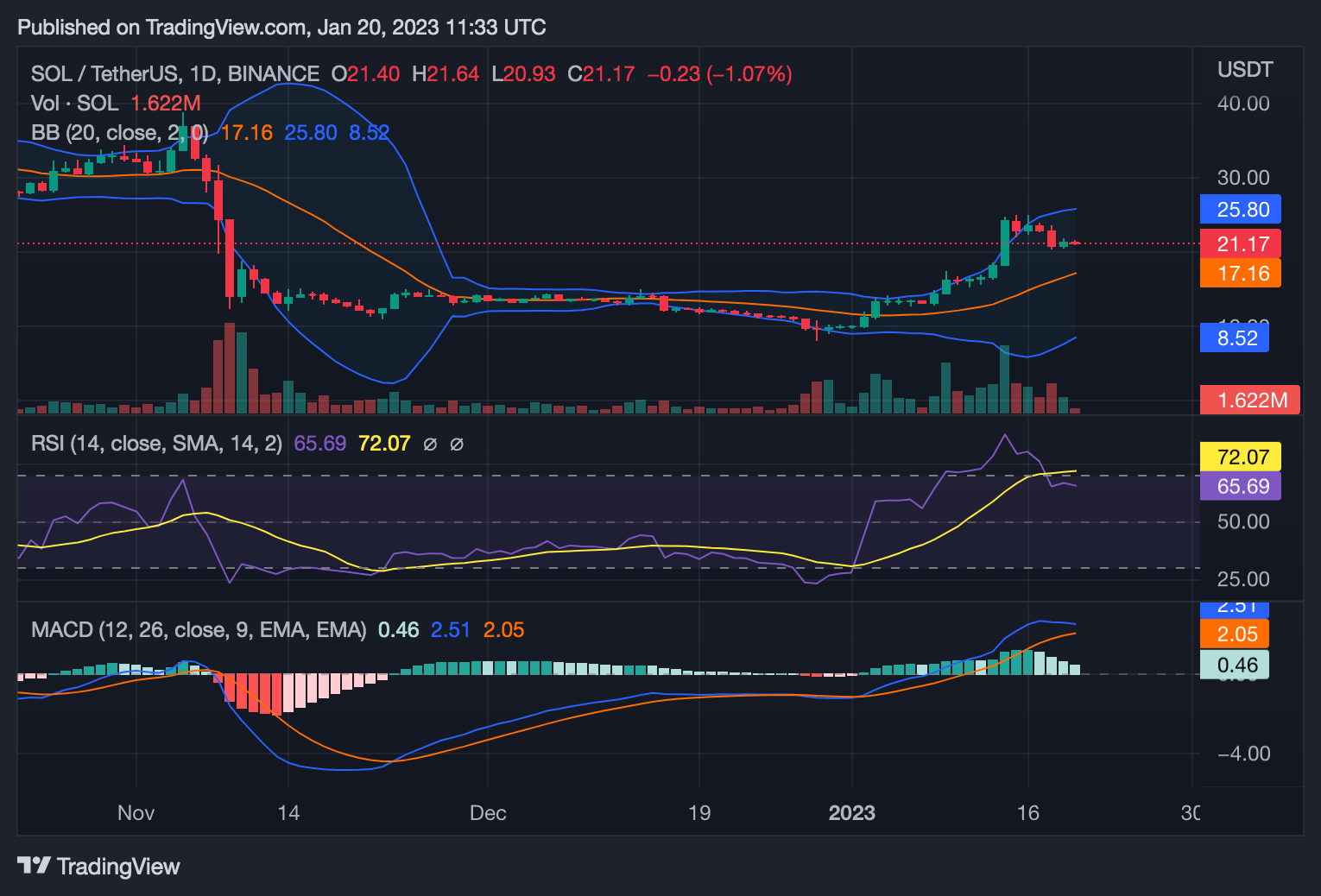Select the Vol · SOL indicator legend
Viewport: 1321px width, 896px height.
75,104
